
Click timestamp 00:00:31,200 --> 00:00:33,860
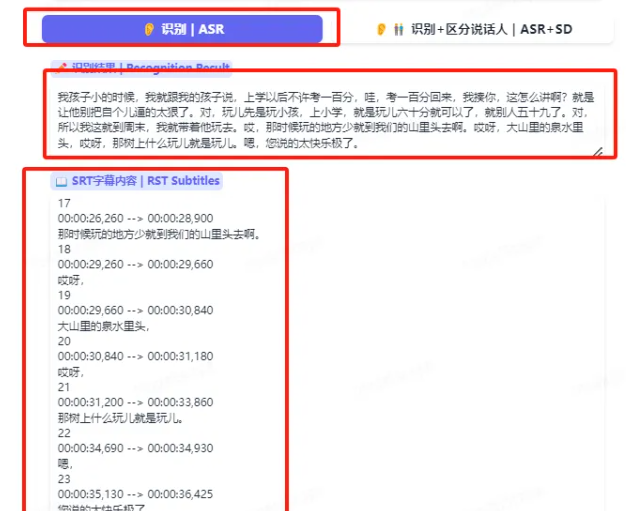click(135, 402)
